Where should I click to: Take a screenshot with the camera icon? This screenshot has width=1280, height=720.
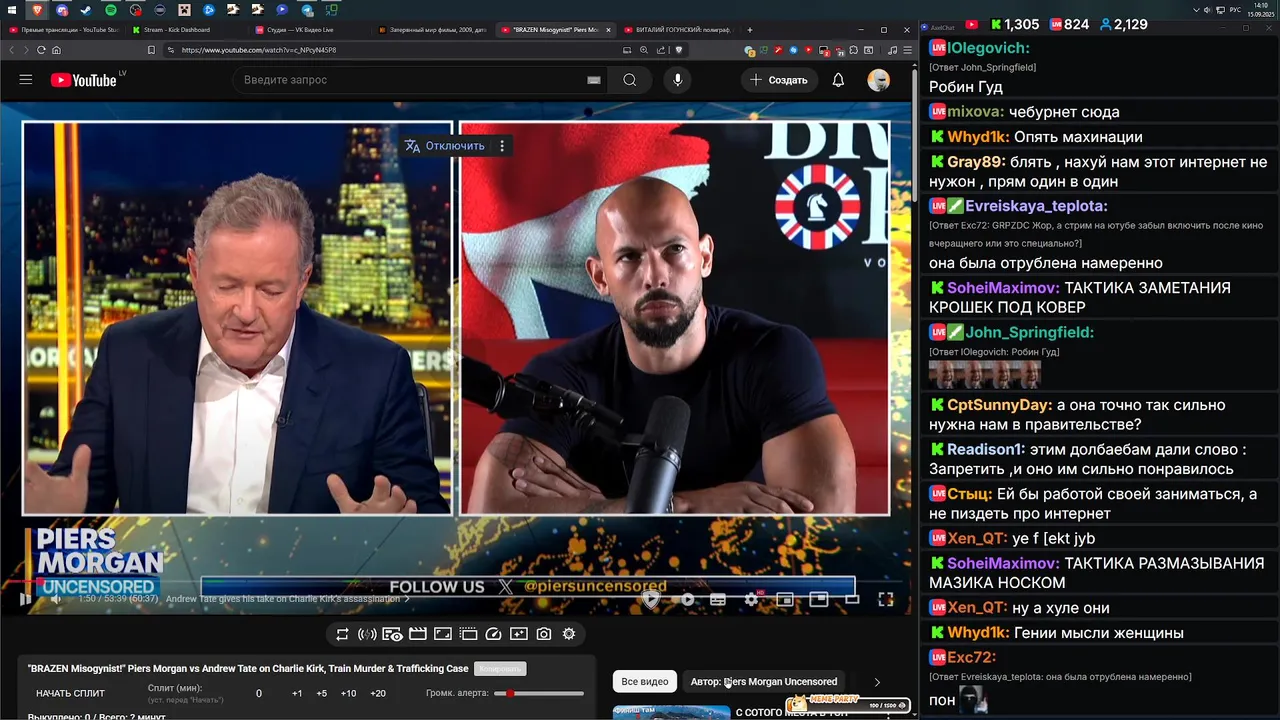tap(544, 634)
